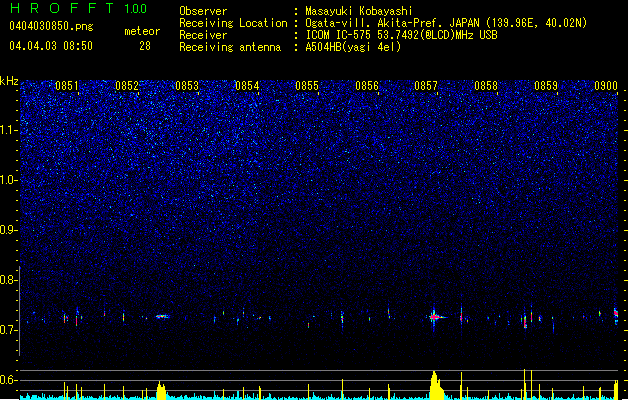Screen dimensions: 629x400
Task: Click the Receiving antenna label
Action: tap(230, 47)
